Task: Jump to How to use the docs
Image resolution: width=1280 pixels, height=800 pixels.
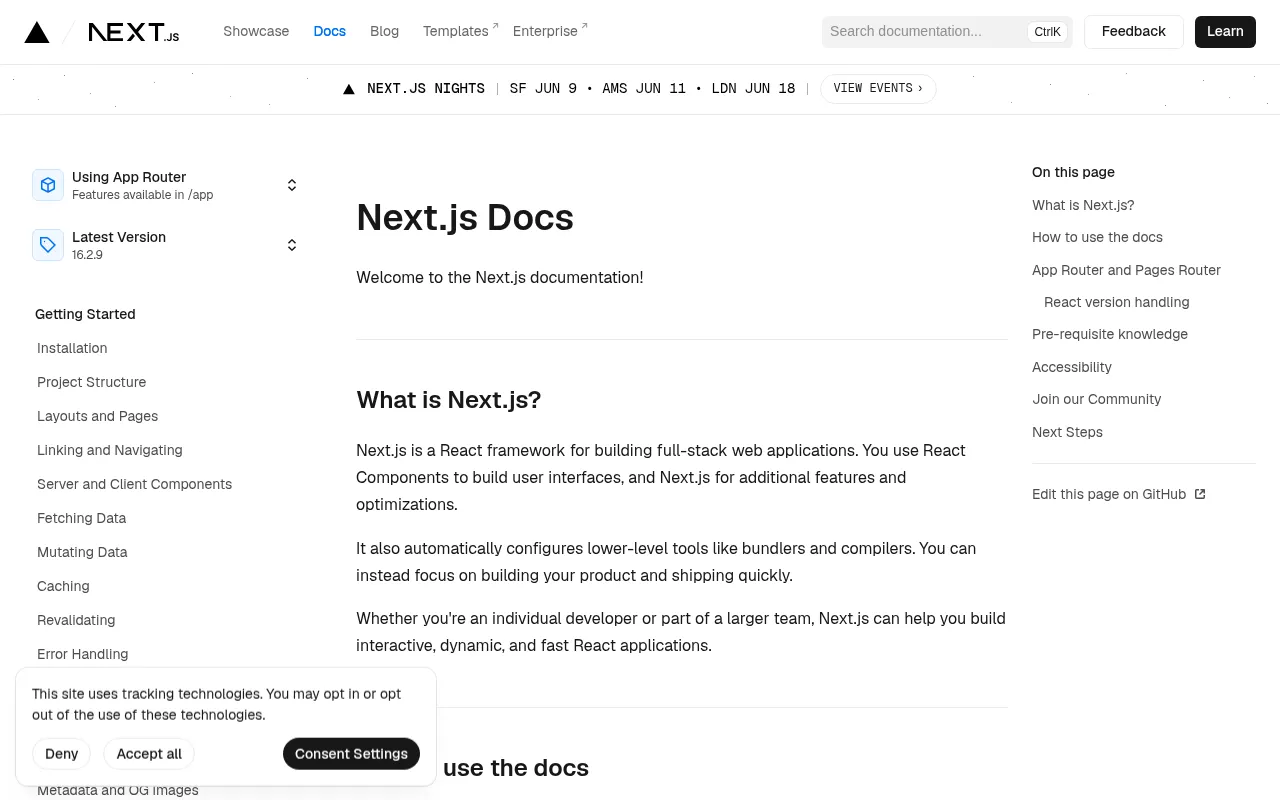Action: tap(1097, 237)
